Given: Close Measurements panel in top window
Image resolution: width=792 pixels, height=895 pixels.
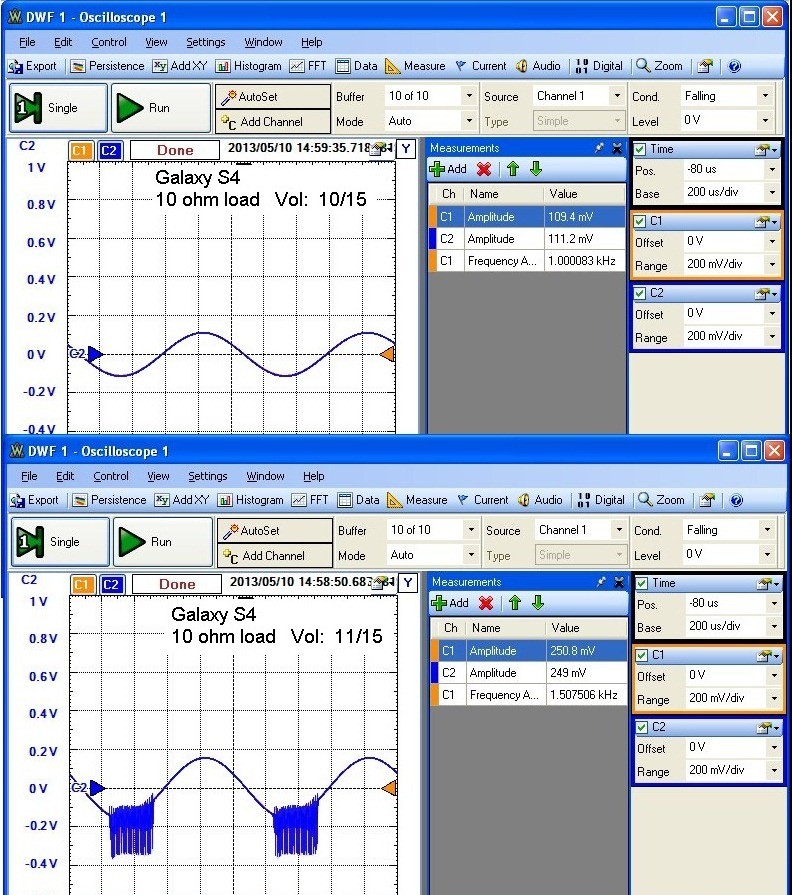Looking at the screenshot, I should click(617, 148).
